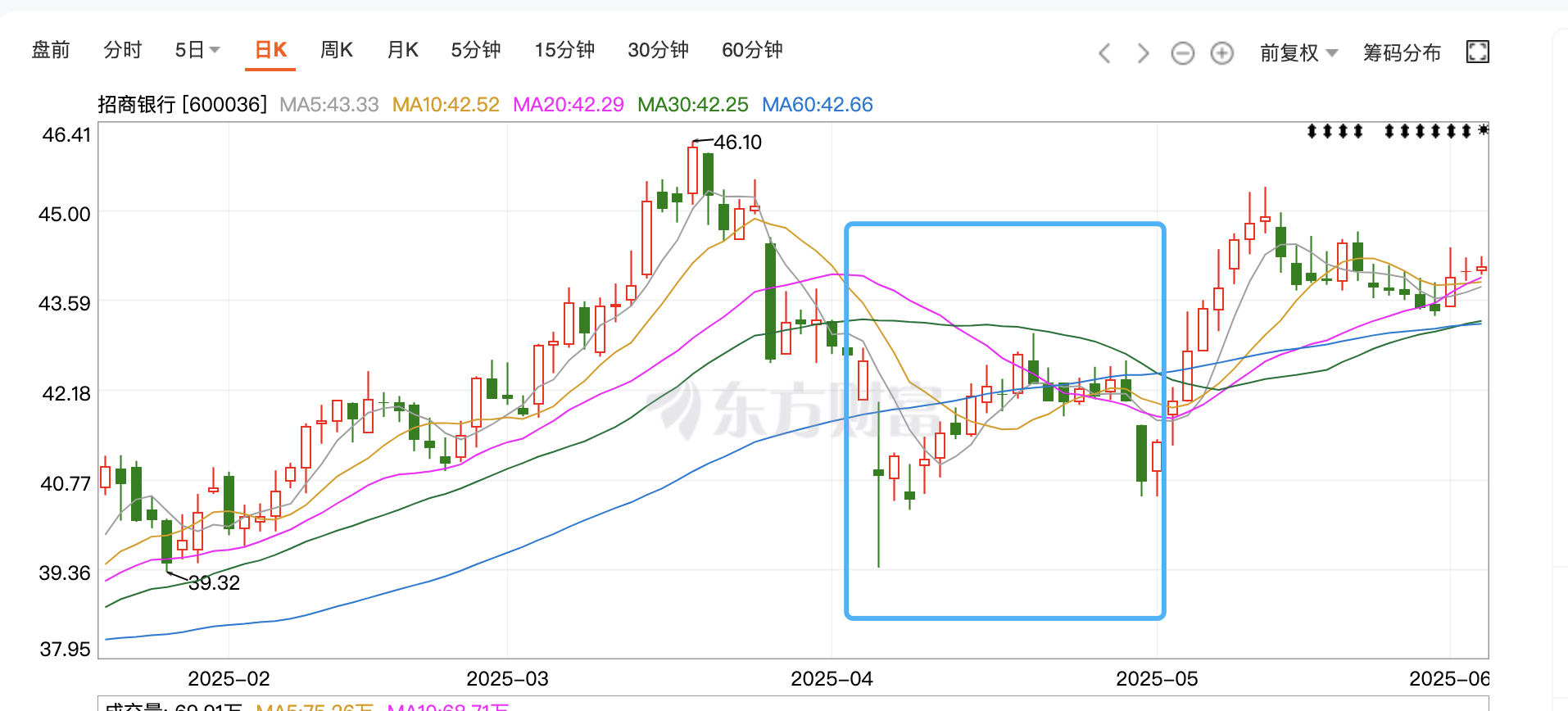This screenshot has width=1568, height=711.
Task: Click the MA5:43.33 indicator label
Action: pyautogui.click(x=329, y=105)
